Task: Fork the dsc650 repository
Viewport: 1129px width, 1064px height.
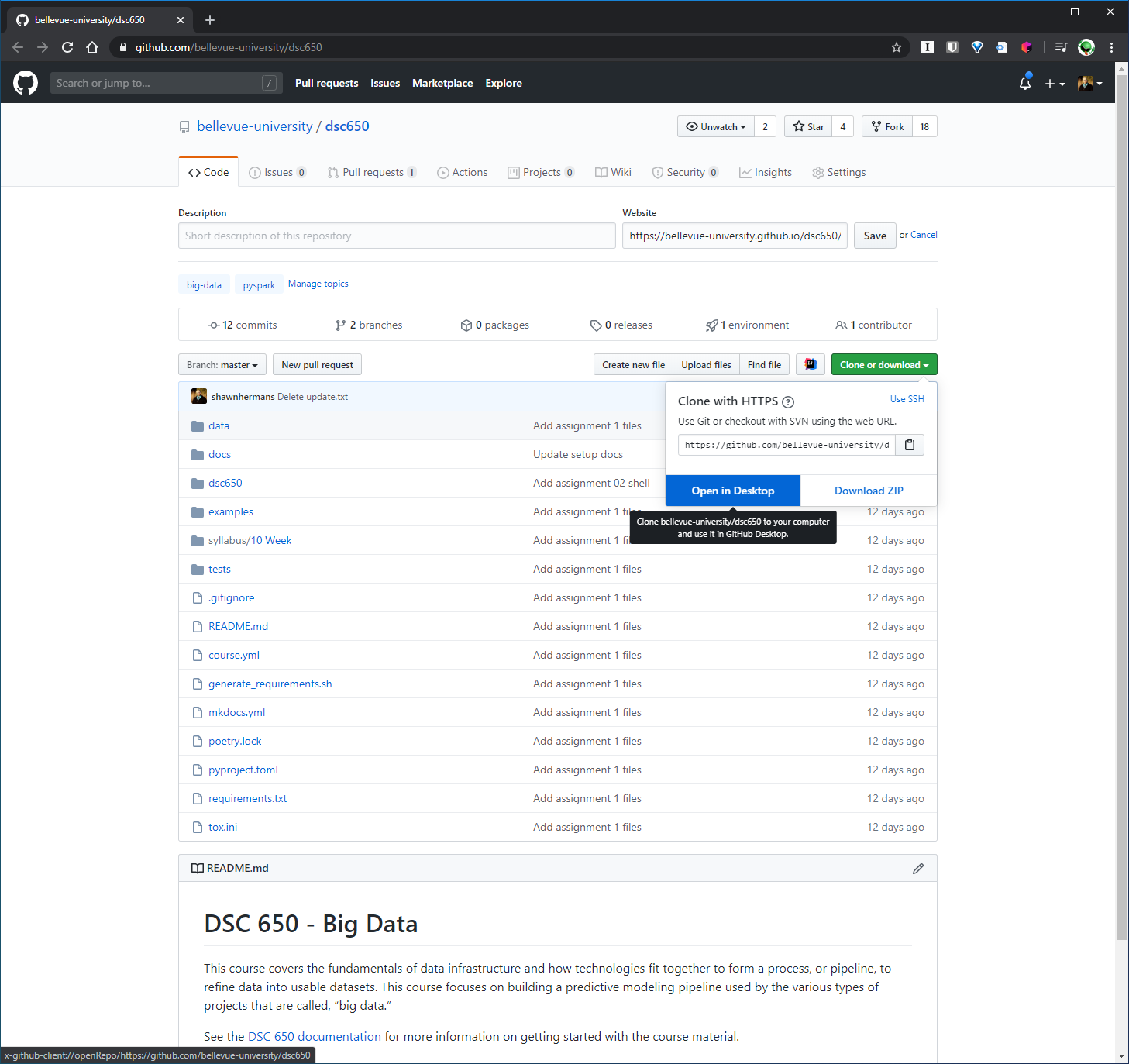Action: [x=887, y=126]
